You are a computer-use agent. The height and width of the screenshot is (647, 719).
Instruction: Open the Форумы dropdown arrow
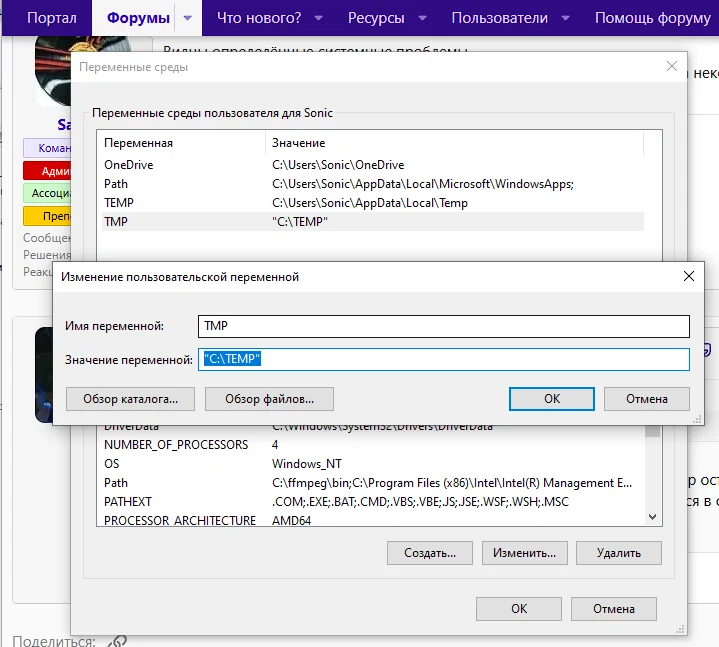(187, 18)
